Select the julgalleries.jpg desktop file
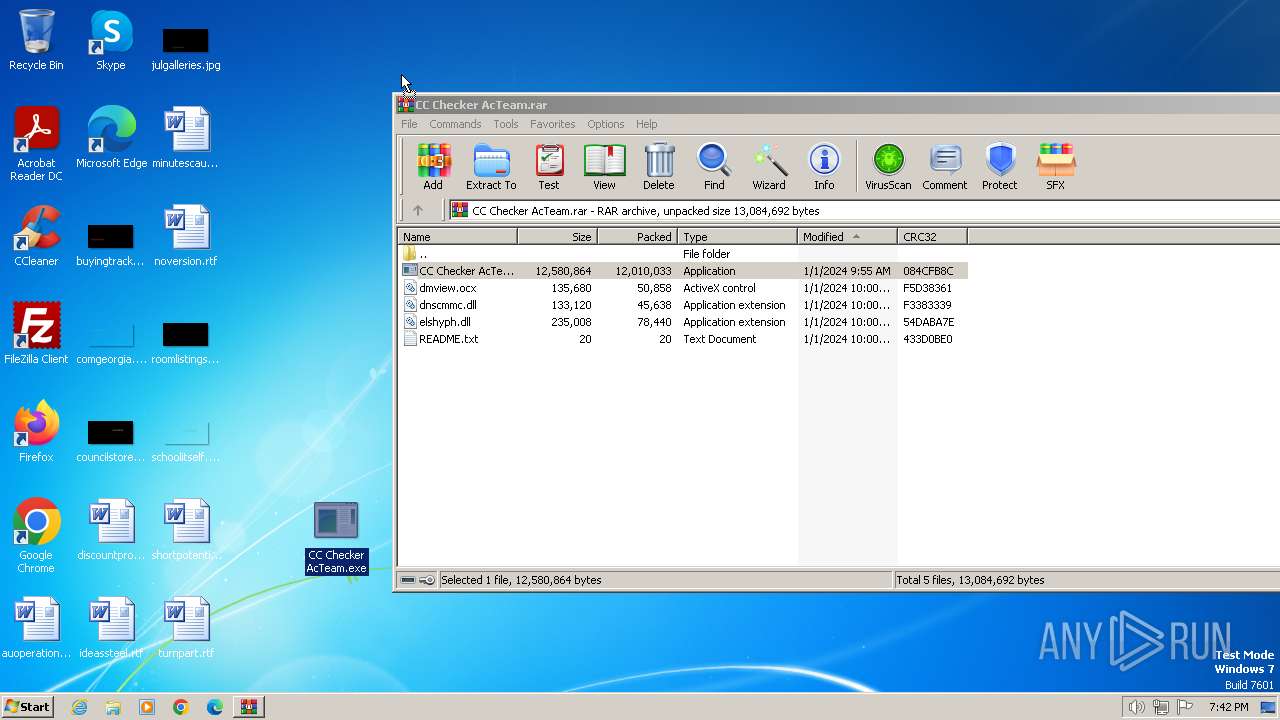Viewport: 1280px width, 720px height. click(x=186, y=48)
